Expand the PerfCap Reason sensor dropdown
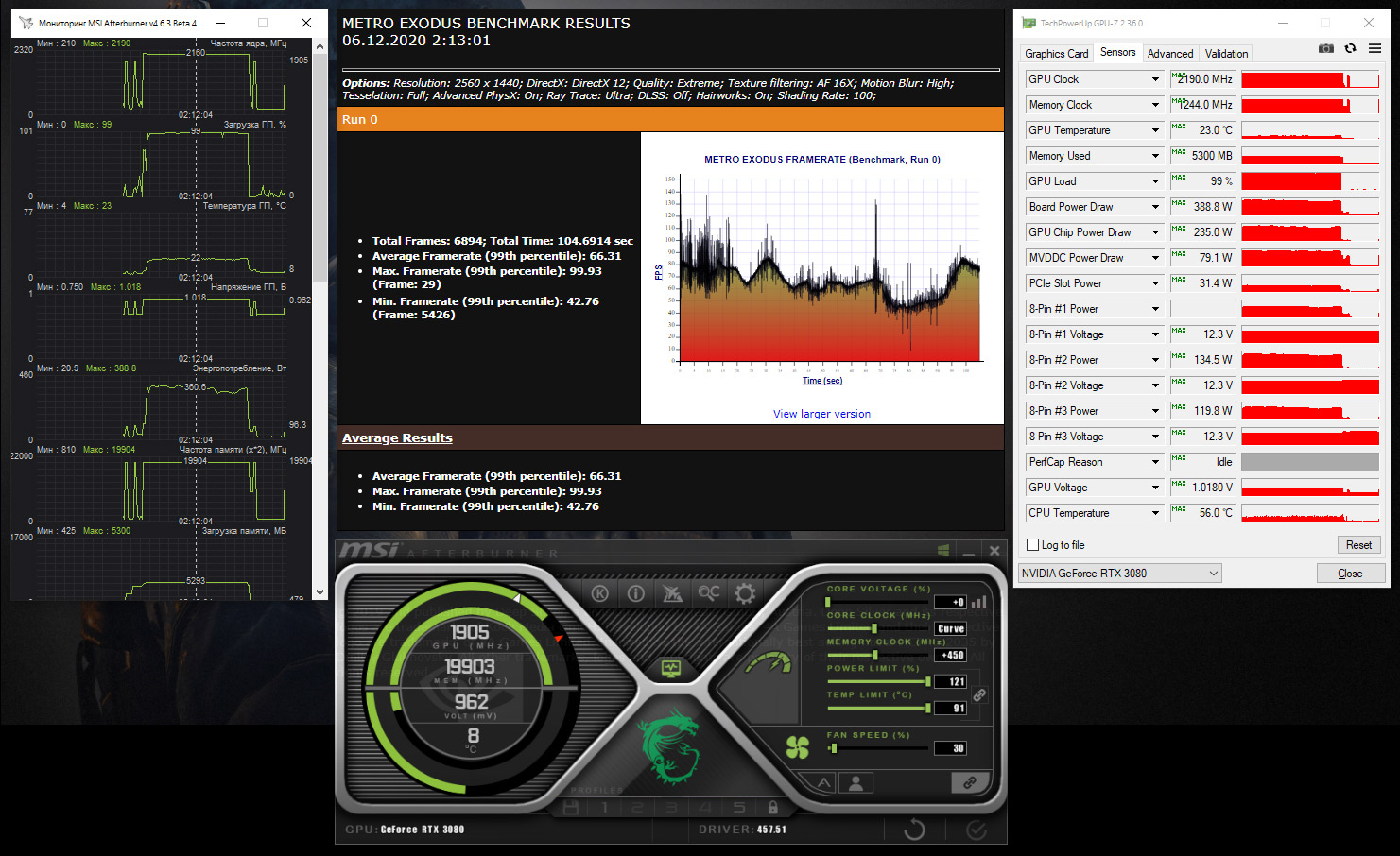Screen dimensions: 1400x856 pyautogui.click(x=1155, y=462)
